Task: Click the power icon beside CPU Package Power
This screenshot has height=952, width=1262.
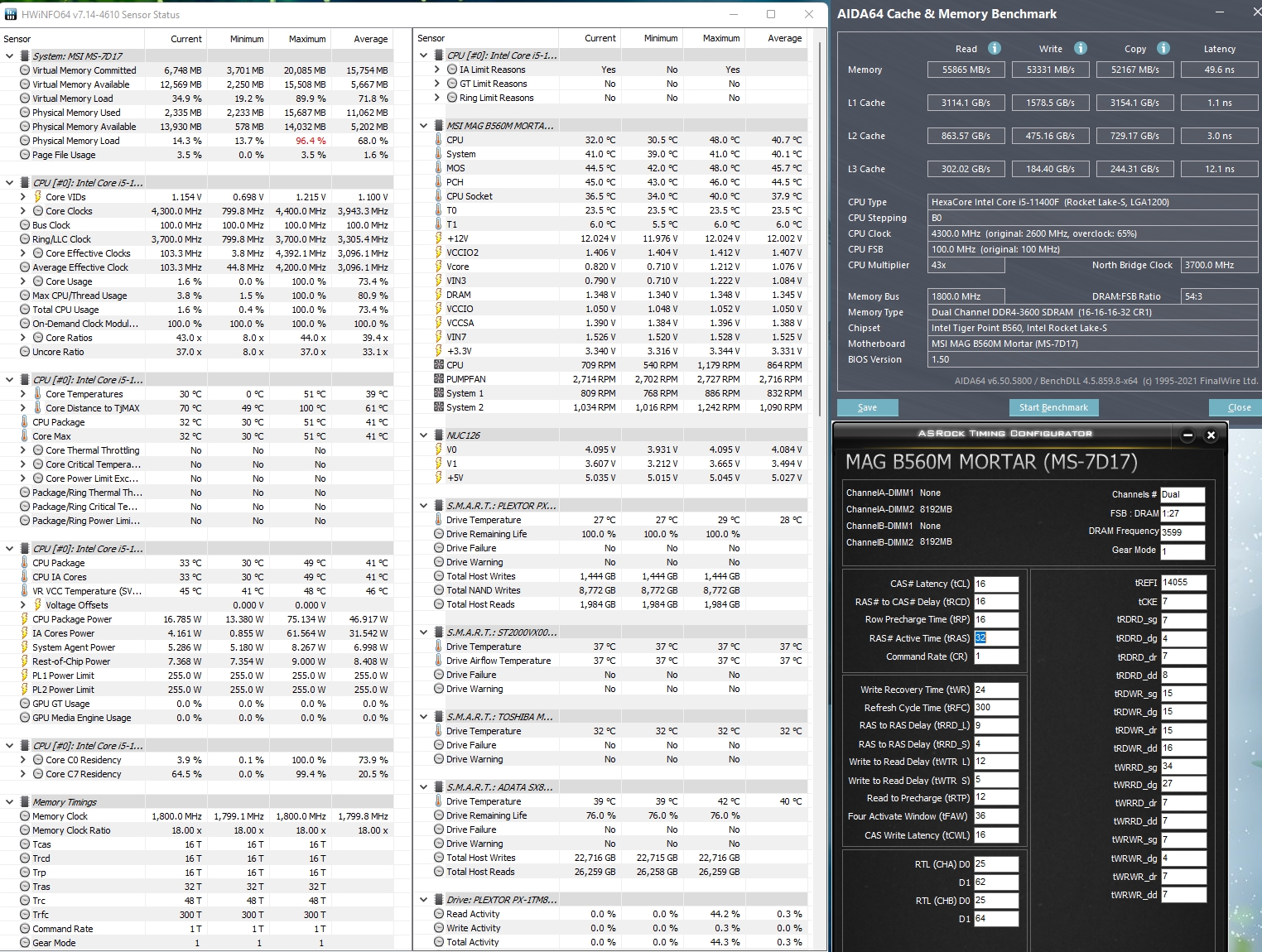Action: coord(25,619)
